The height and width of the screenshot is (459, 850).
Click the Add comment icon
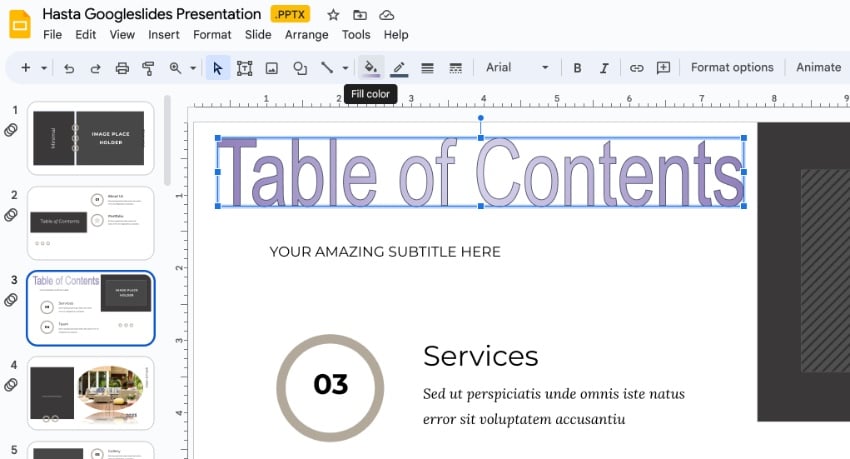pos(663,68)
